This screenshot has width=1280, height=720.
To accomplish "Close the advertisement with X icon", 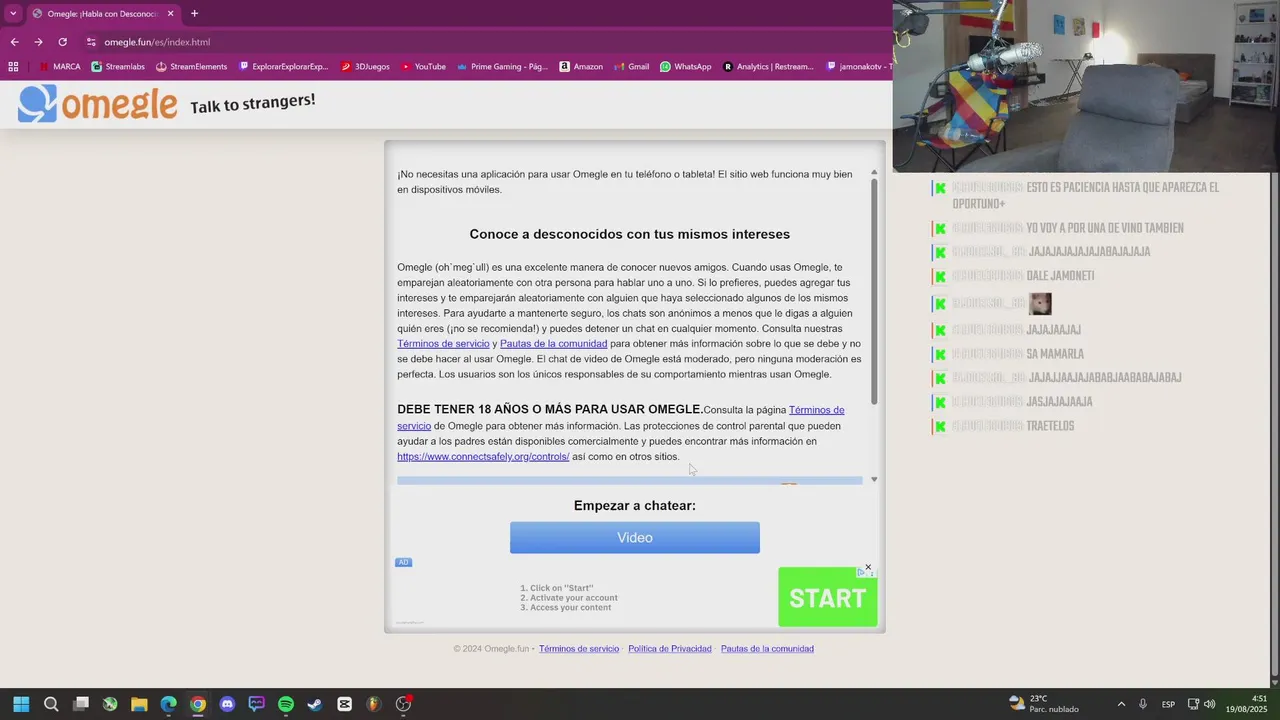I will point(868,567).
